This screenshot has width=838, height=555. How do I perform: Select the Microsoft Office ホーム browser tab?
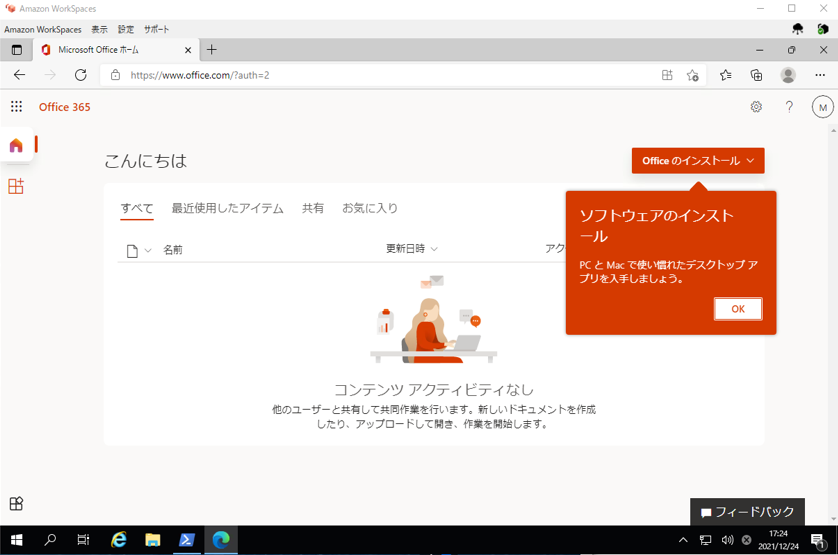tap(117, 50)
